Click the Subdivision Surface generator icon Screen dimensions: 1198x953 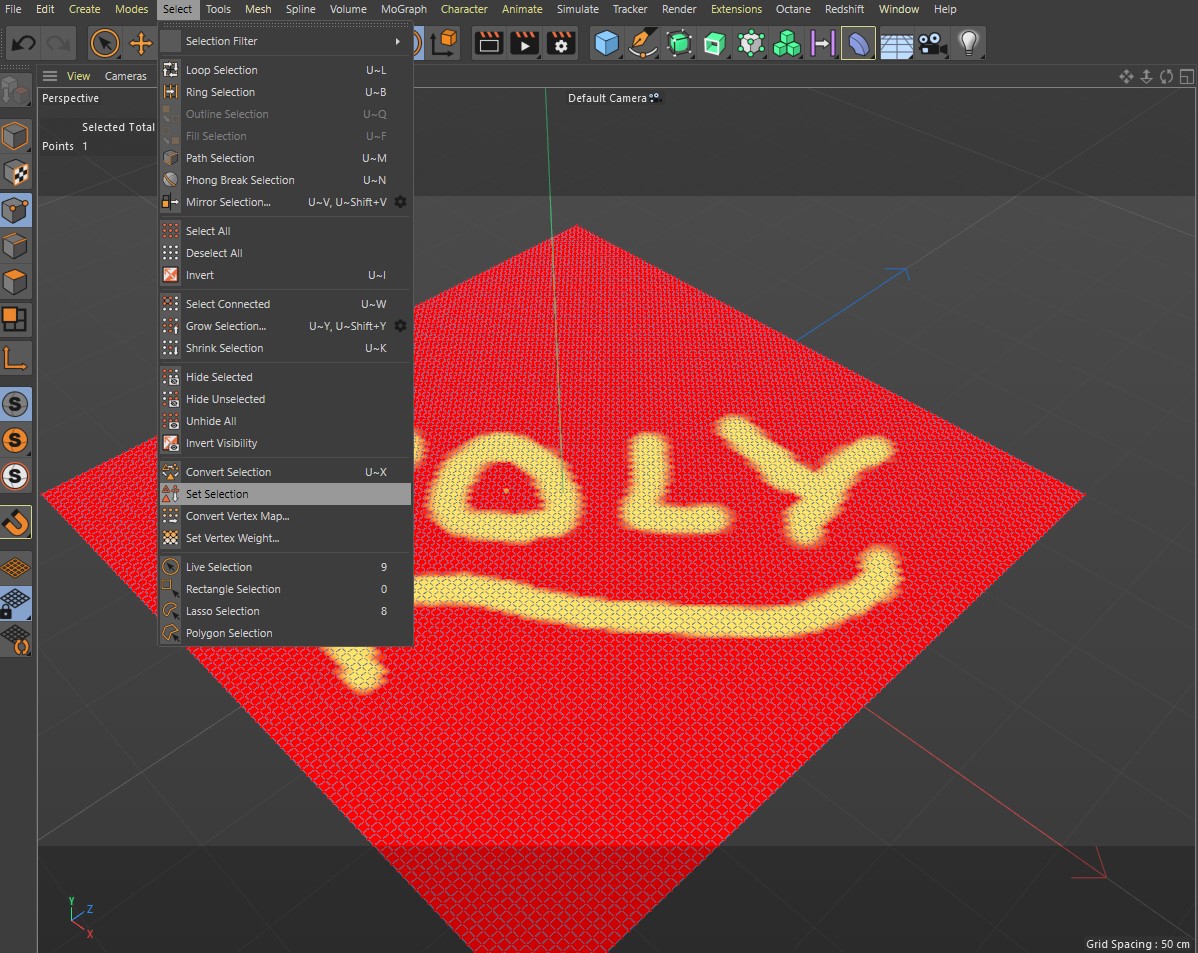tap(678, 43)
